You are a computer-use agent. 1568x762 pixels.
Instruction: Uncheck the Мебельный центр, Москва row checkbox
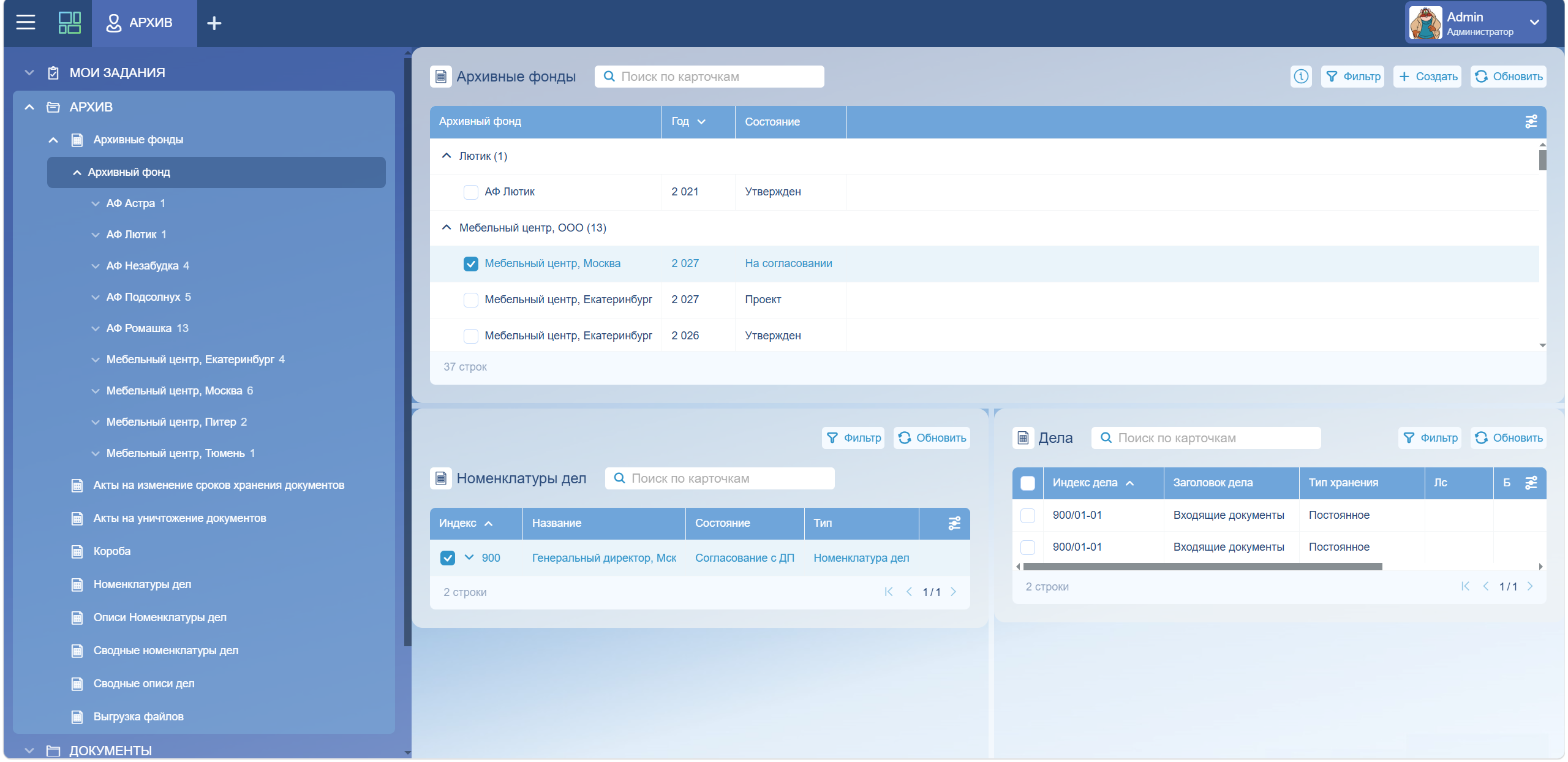click(x=470, y=263)
